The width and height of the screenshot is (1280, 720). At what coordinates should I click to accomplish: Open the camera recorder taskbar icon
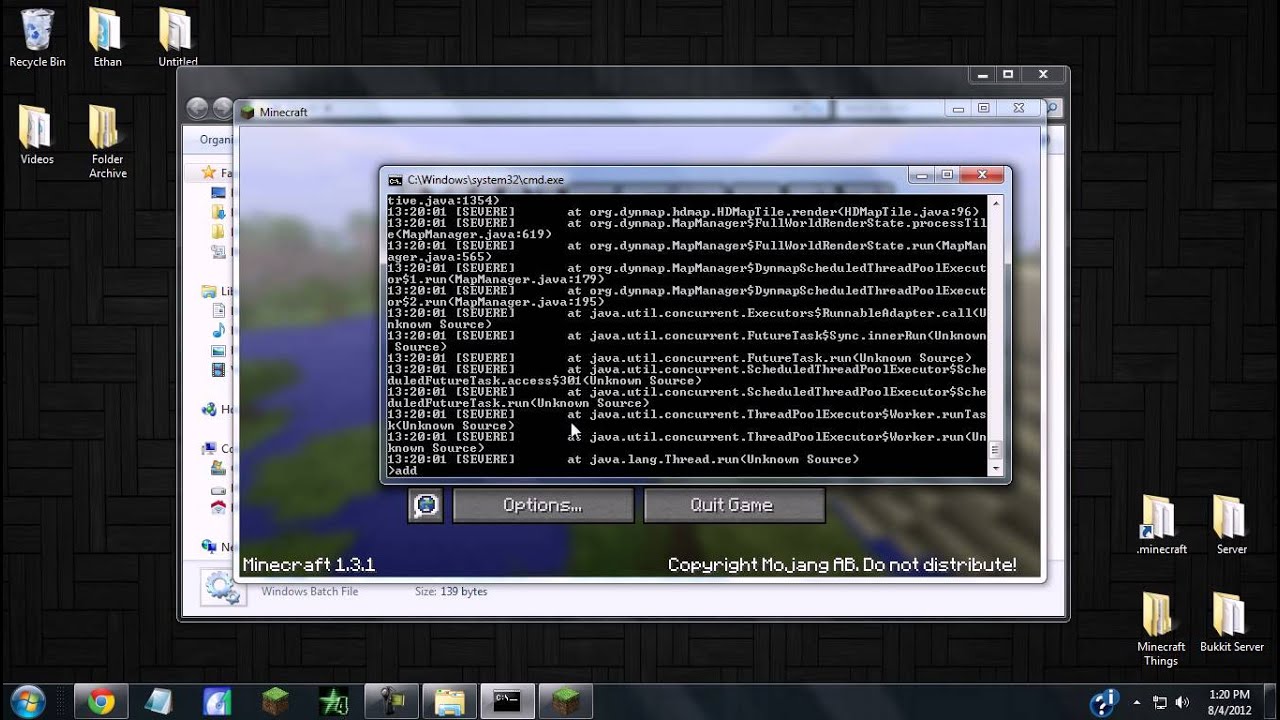tap(390, 701)
